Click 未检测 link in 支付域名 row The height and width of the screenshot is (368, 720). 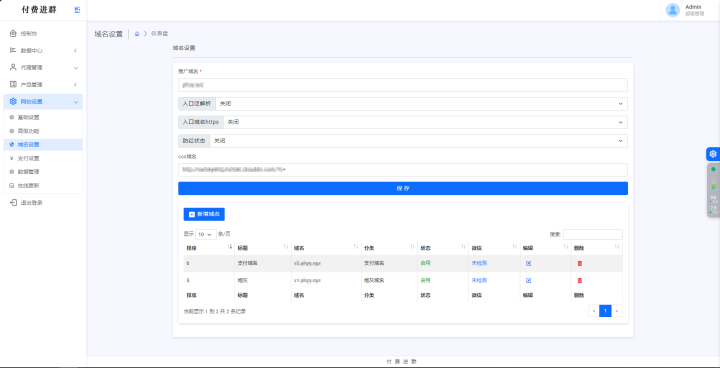(x=479, y=263)
